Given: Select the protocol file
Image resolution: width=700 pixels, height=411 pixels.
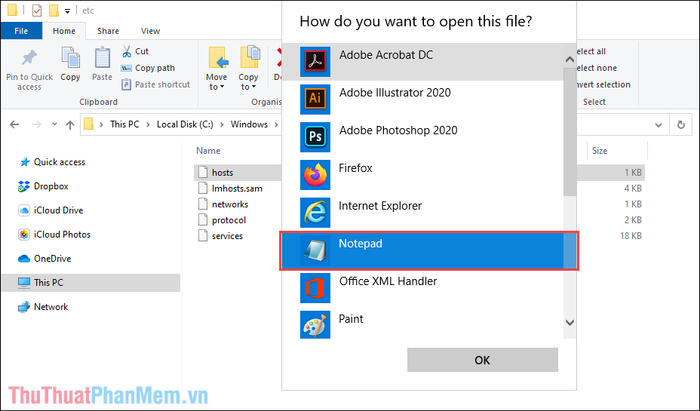Looking at the screenshot, I should coord(222,220).
